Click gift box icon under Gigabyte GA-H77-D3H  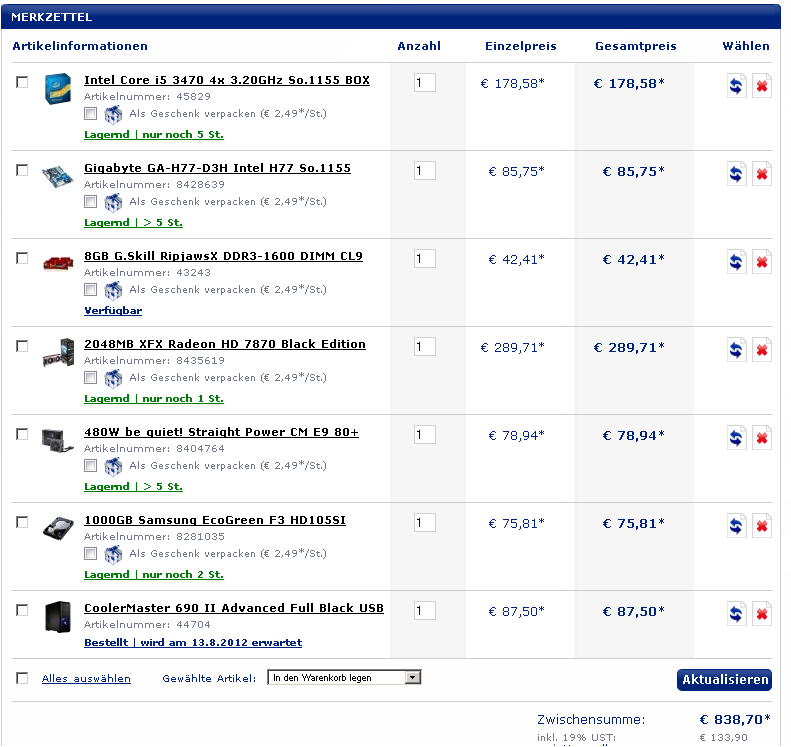pos(113,202)
